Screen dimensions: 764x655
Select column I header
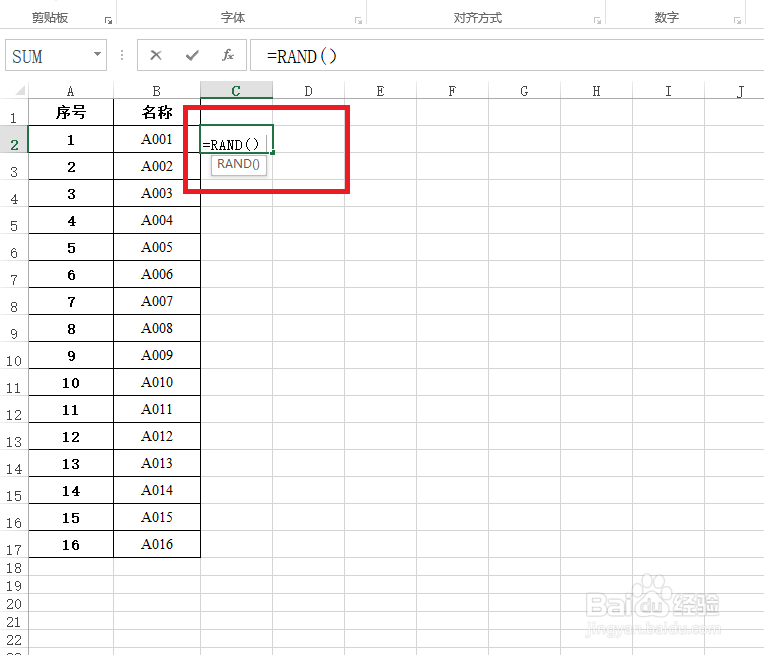coord(668,91)
